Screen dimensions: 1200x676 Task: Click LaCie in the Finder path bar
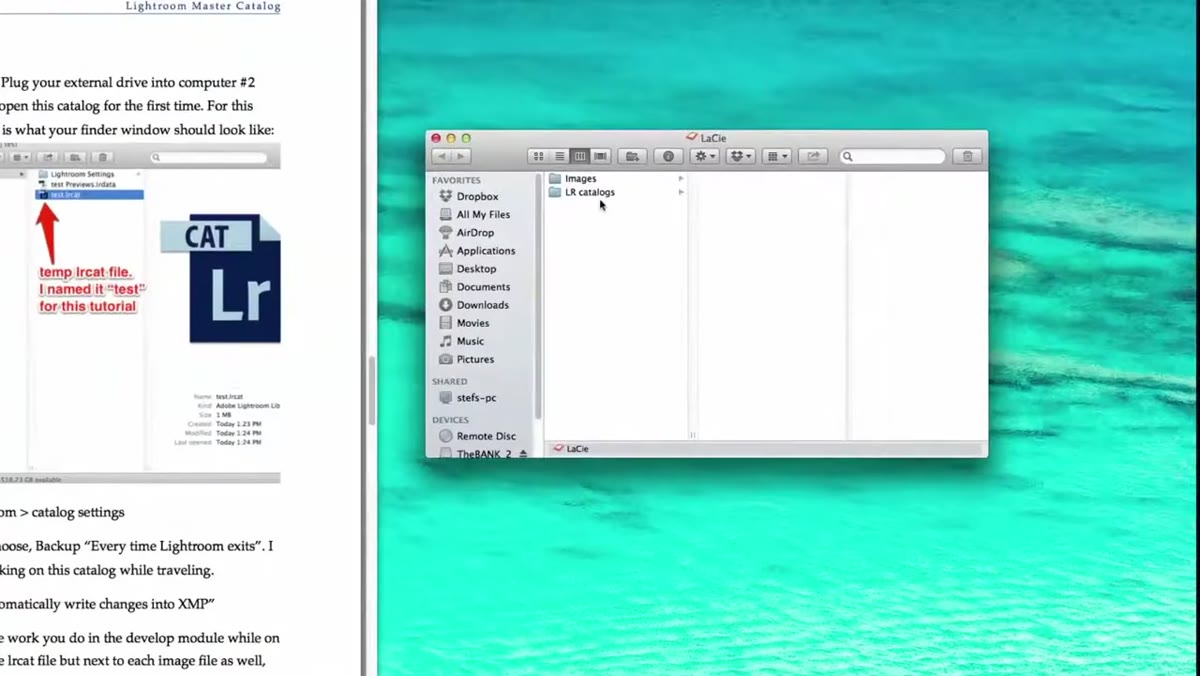point(571,449)
